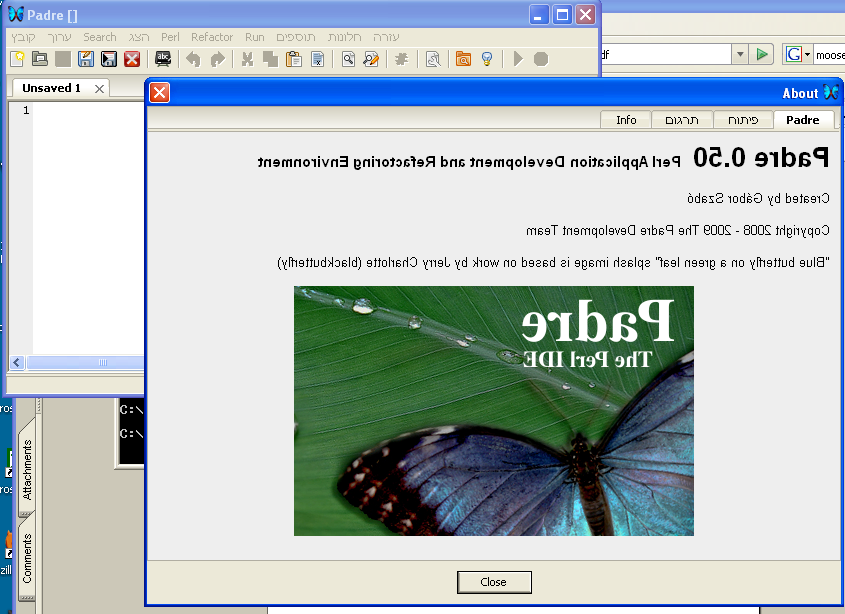Click the Undo arrow icon
The height and width of the screenshot is (614, 845).
point(193,58)
